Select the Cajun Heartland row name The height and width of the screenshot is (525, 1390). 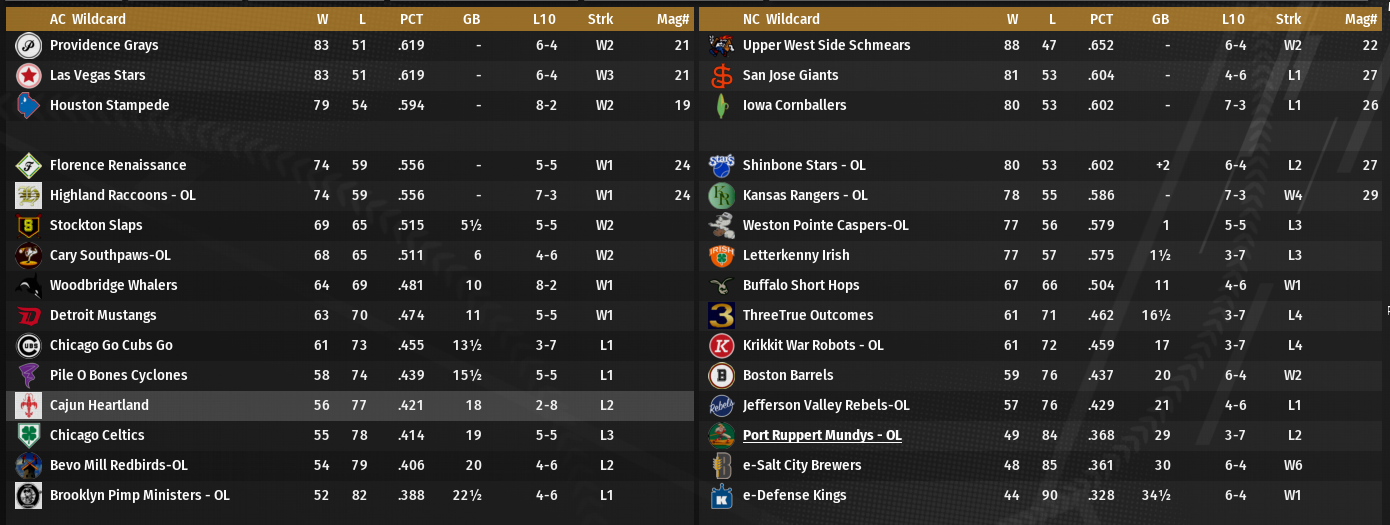point(99,405)
